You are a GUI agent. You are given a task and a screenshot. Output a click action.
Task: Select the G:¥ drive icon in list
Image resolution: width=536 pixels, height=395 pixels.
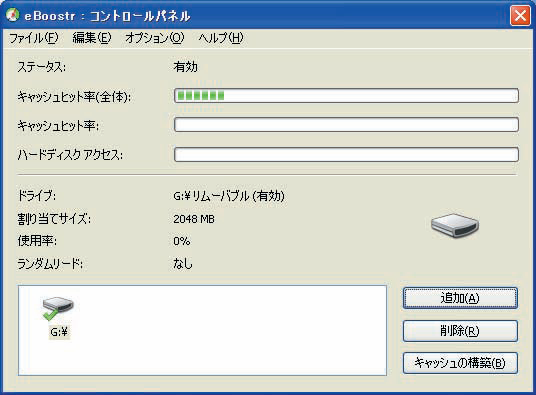pos(58,309)
